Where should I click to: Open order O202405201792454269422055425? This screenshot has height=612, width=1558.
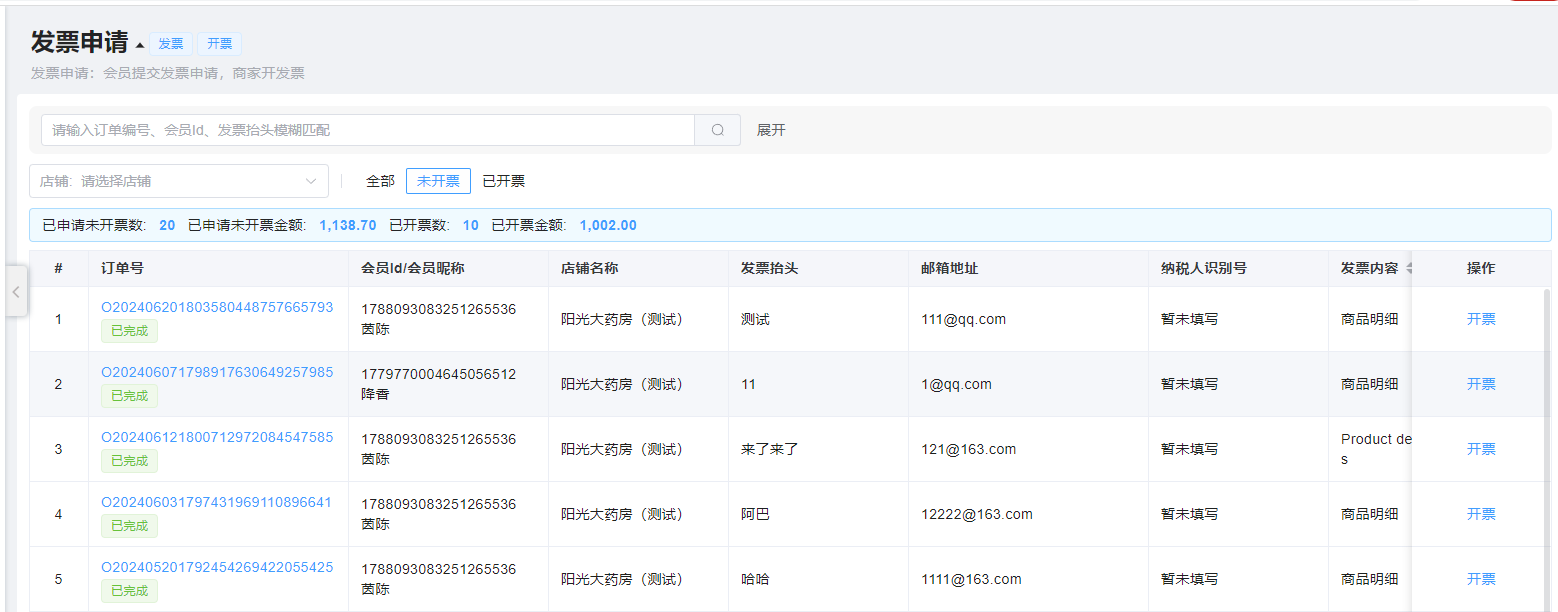click(x=217, y=567)
